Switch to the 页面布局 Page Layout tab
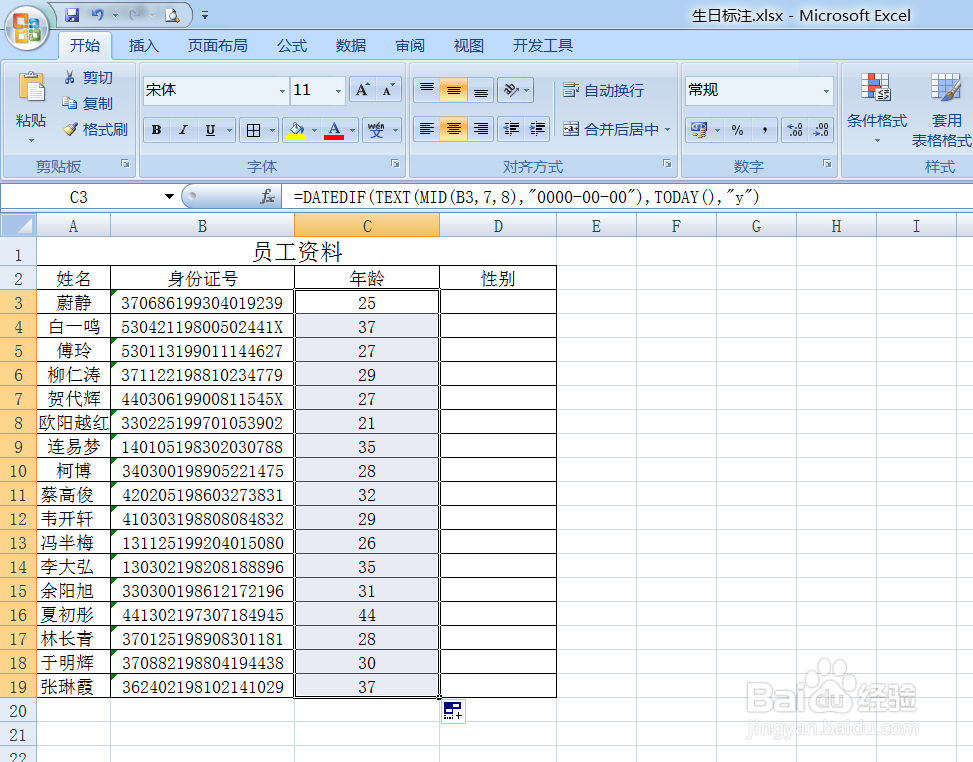This screenshot has height=762, width=973. tap(218, 45)
